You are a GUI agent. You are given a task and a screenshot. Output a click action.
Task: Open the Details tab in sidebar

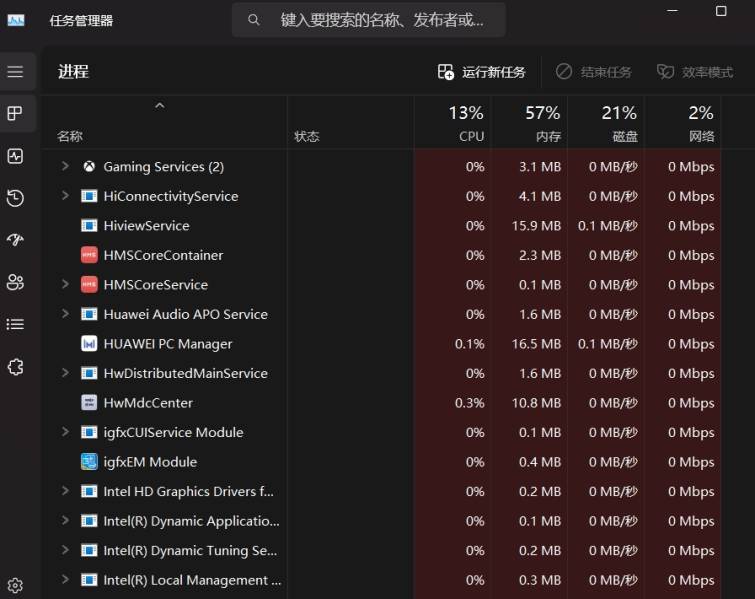tap(15, 324)
